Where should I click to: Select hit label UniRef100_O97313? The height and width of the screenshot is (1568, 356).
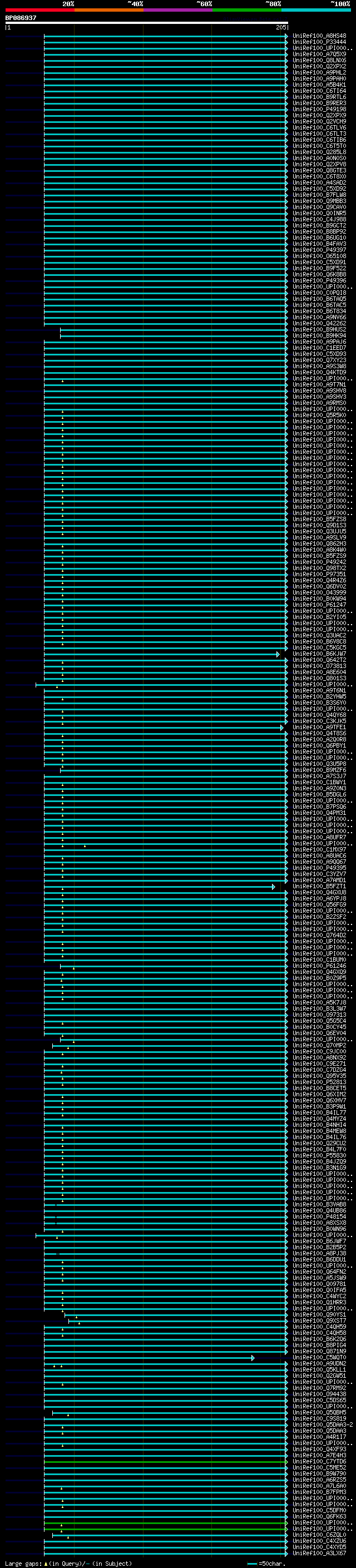click(319, 1015)
